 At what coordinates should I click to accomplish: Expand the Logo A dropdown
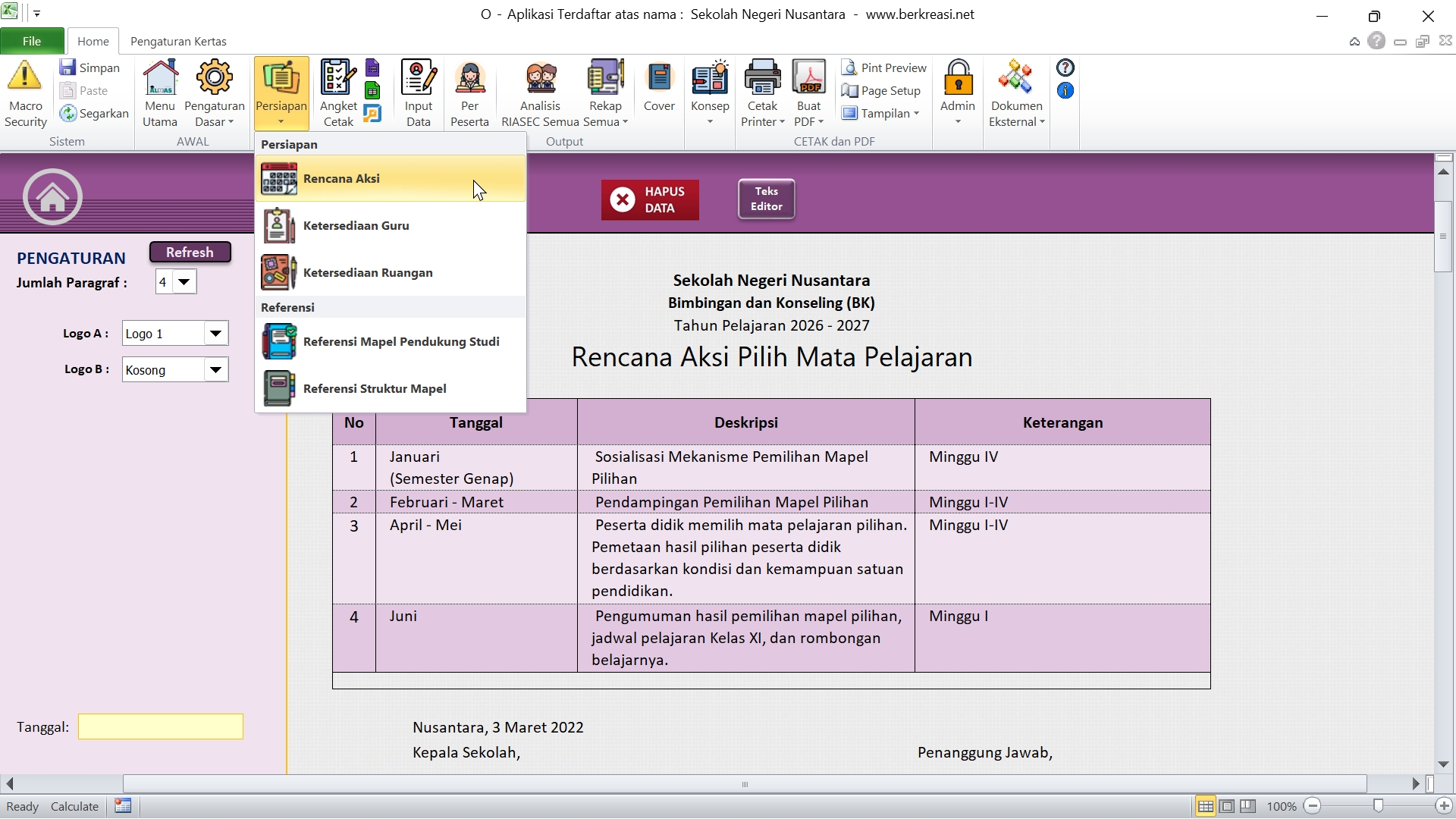(x=215, y=334)
